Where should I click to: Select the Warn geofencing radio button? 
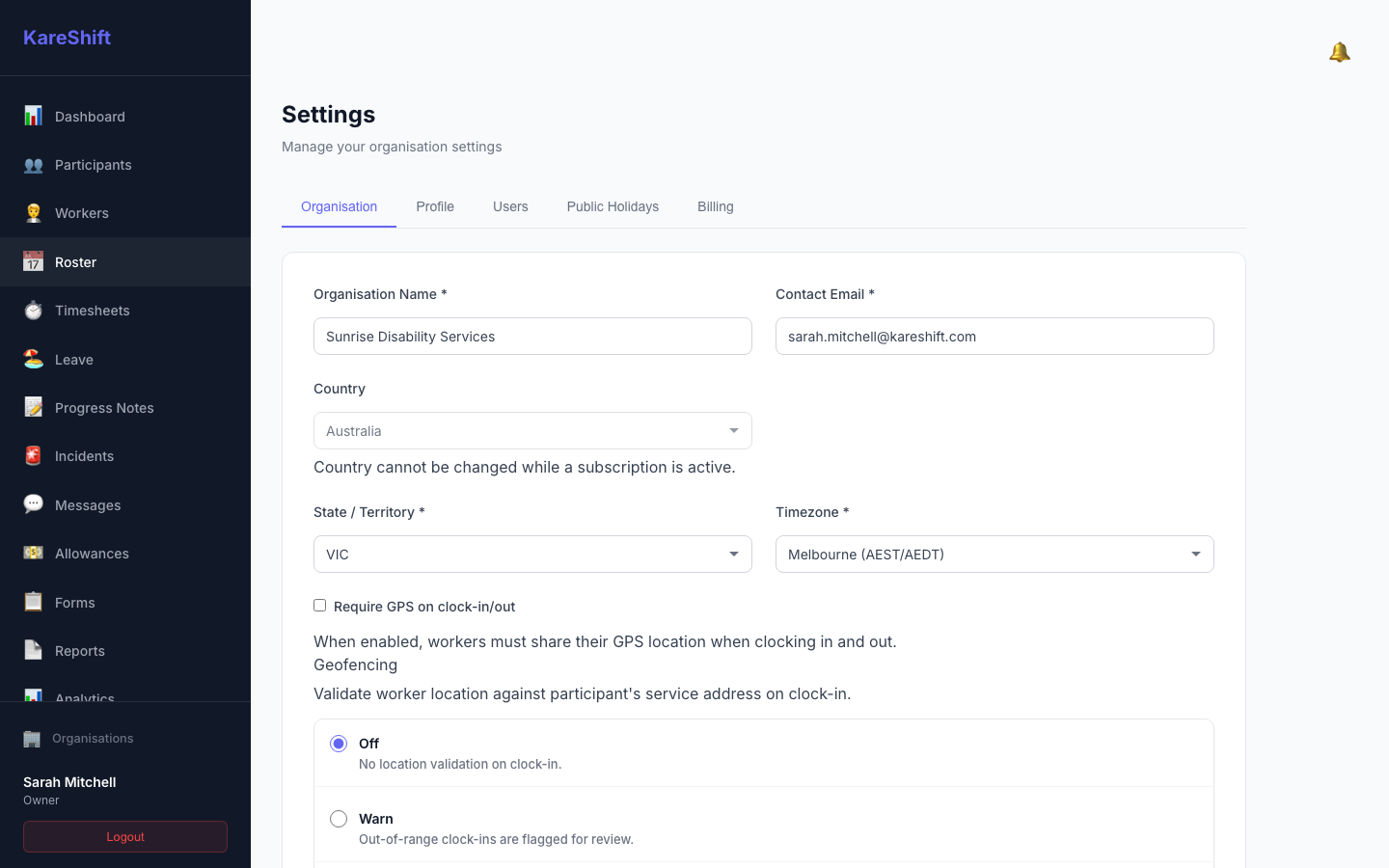pos(339,819)
